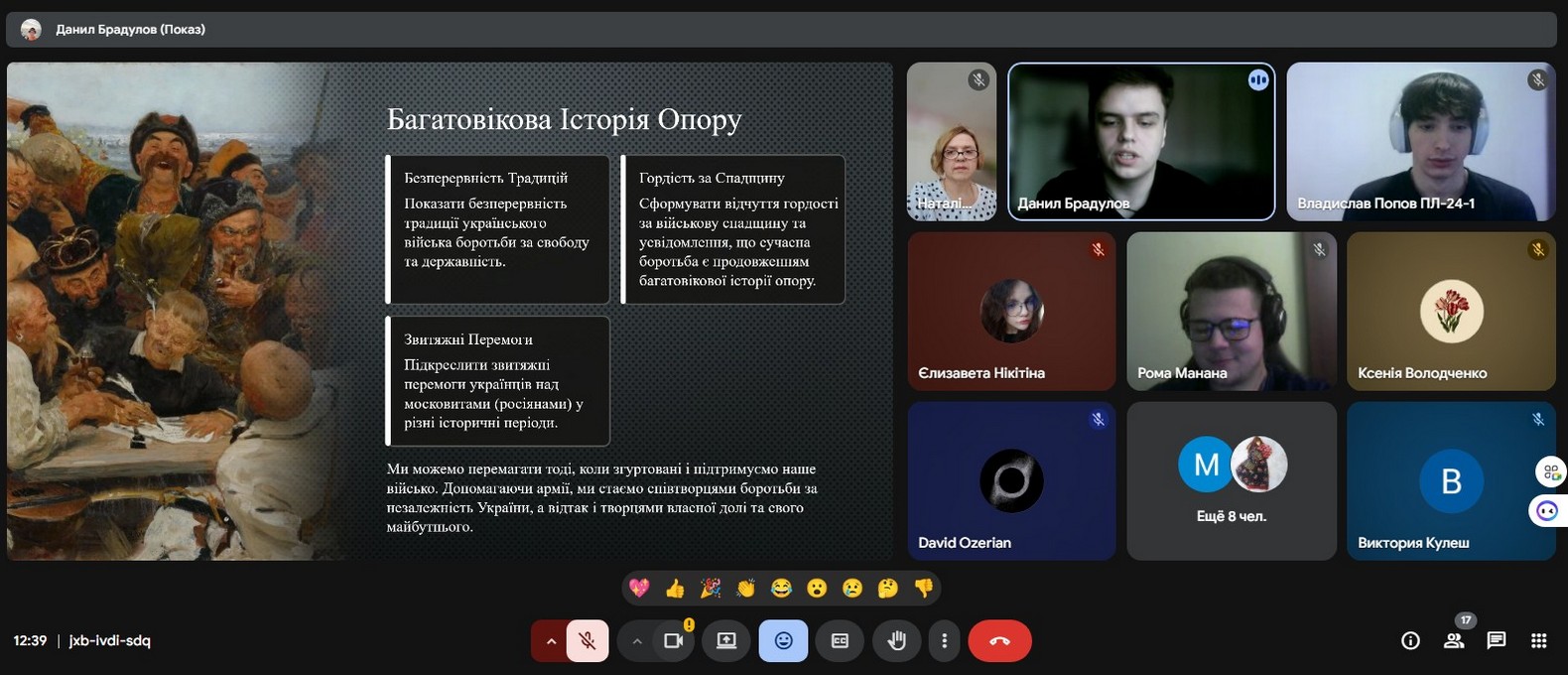Screen dimensions: 1568x675
Task: Open meeting details info icon
Action: click(x=1410, y=641)
